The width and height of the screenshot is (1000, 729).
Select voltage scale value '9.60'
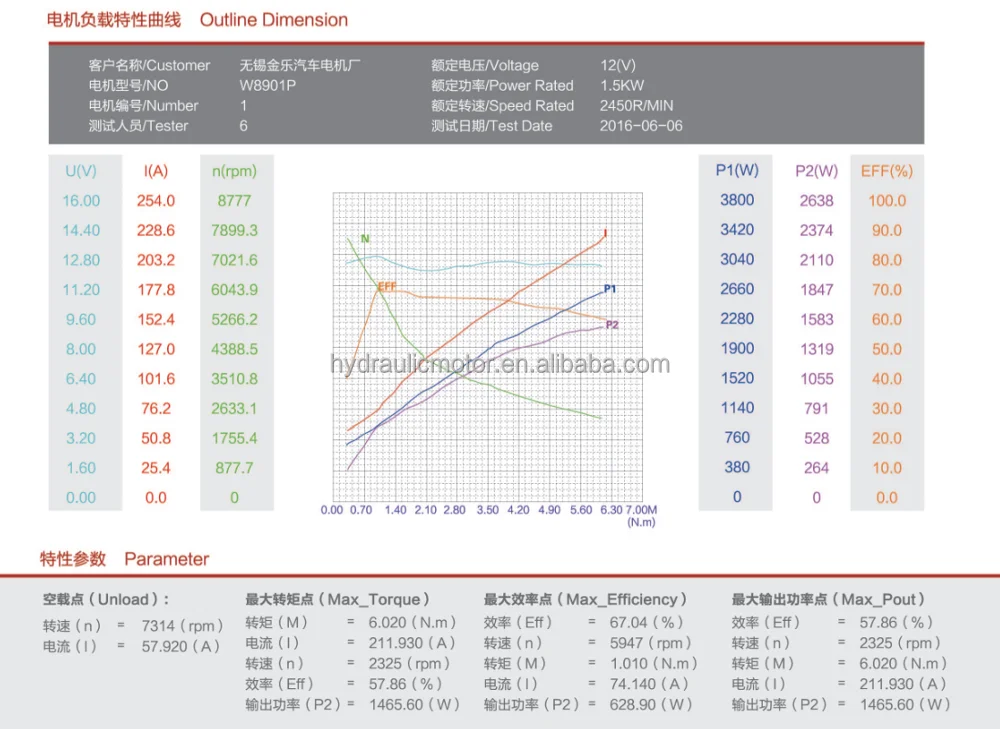click(x=81, y=320)
